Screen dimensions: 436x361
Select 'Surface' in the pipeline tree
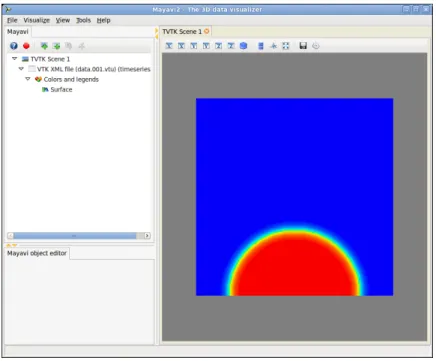[61, 89]
